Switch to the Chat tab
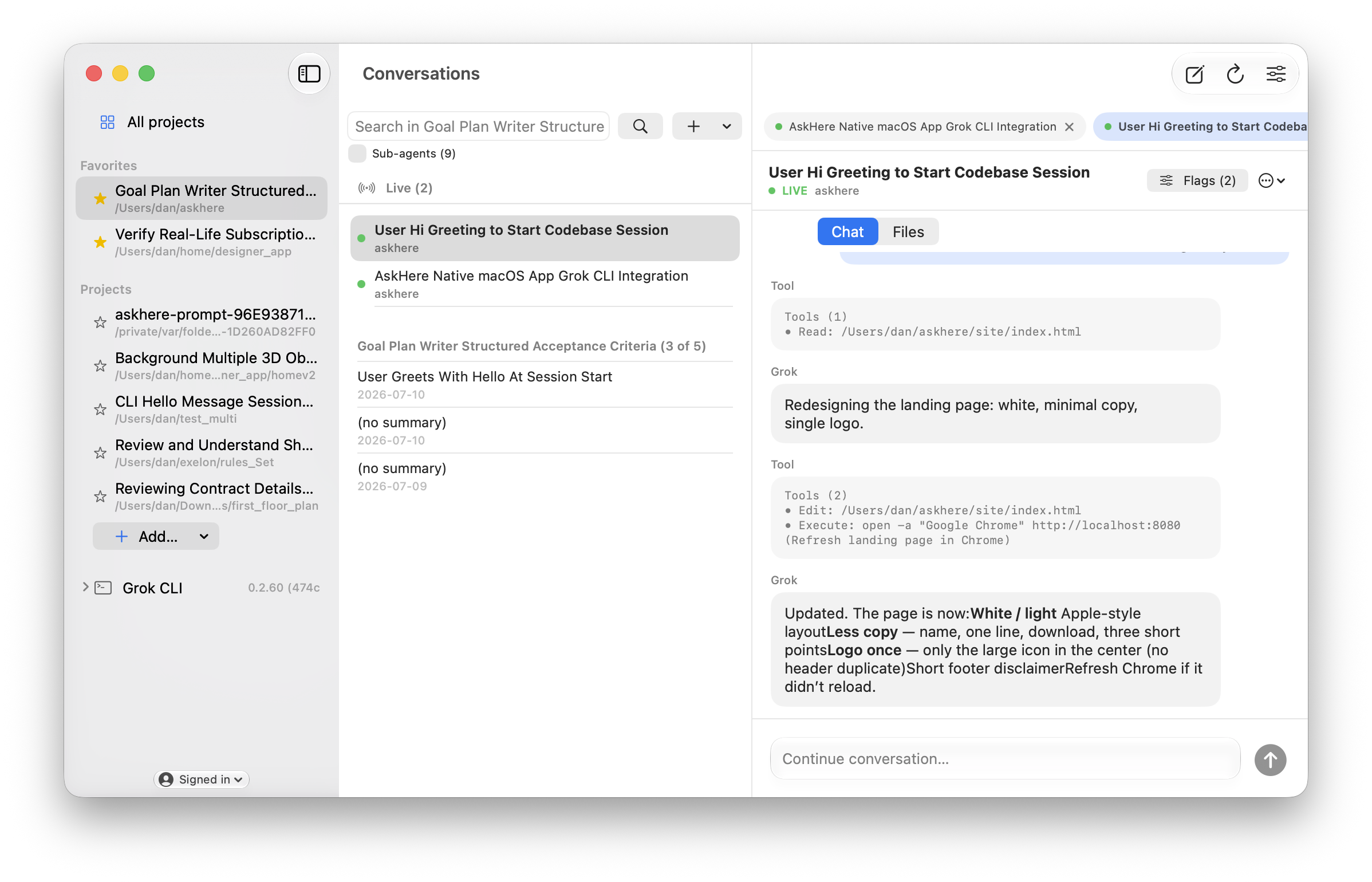 pyautogui.click(x=847, y=231)
